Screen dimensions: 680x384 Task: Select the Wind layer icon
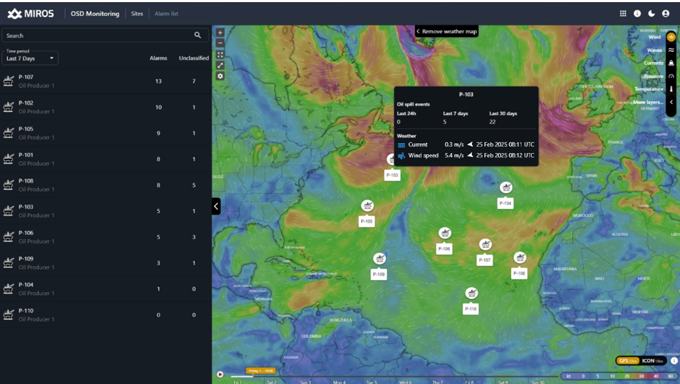[671, 37]
